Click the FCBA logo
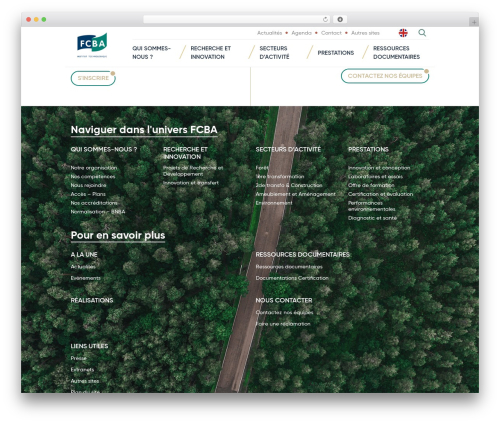The width and height of the screenshot is (500, 423). coord(92,46)
